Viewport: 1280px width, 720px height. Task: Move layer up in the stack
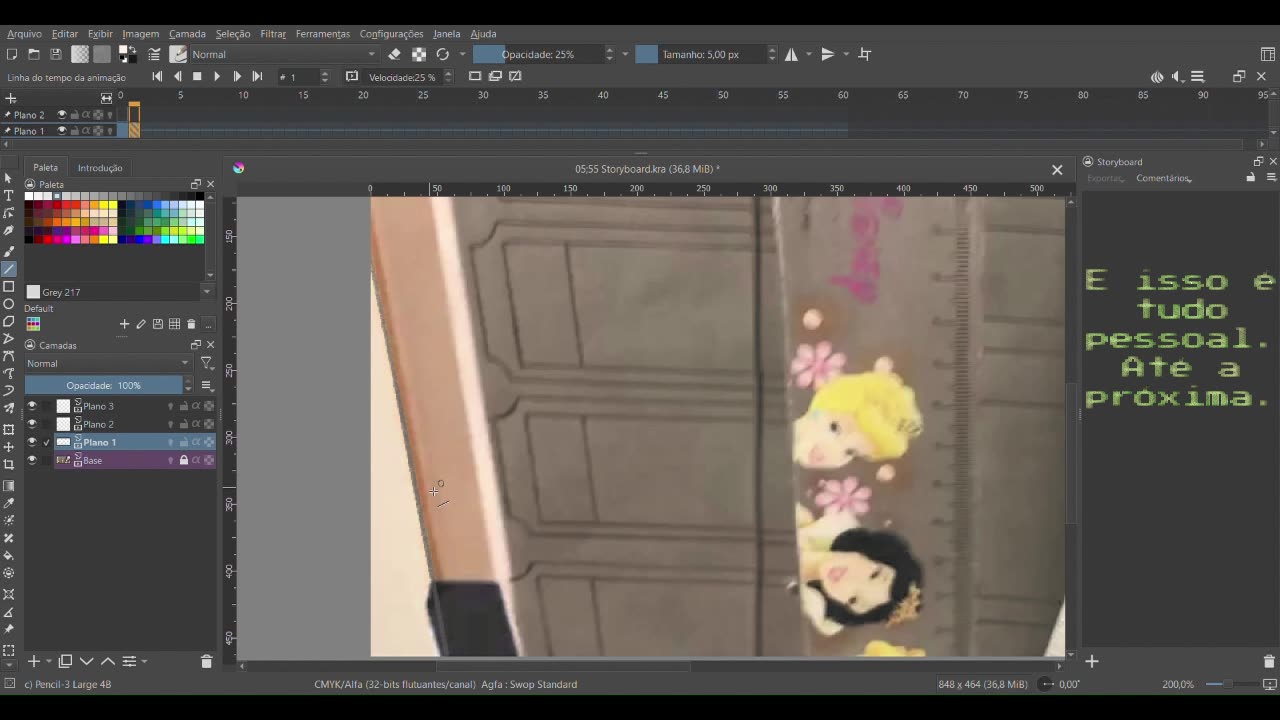pyautogui.click(x=108, y=661)
